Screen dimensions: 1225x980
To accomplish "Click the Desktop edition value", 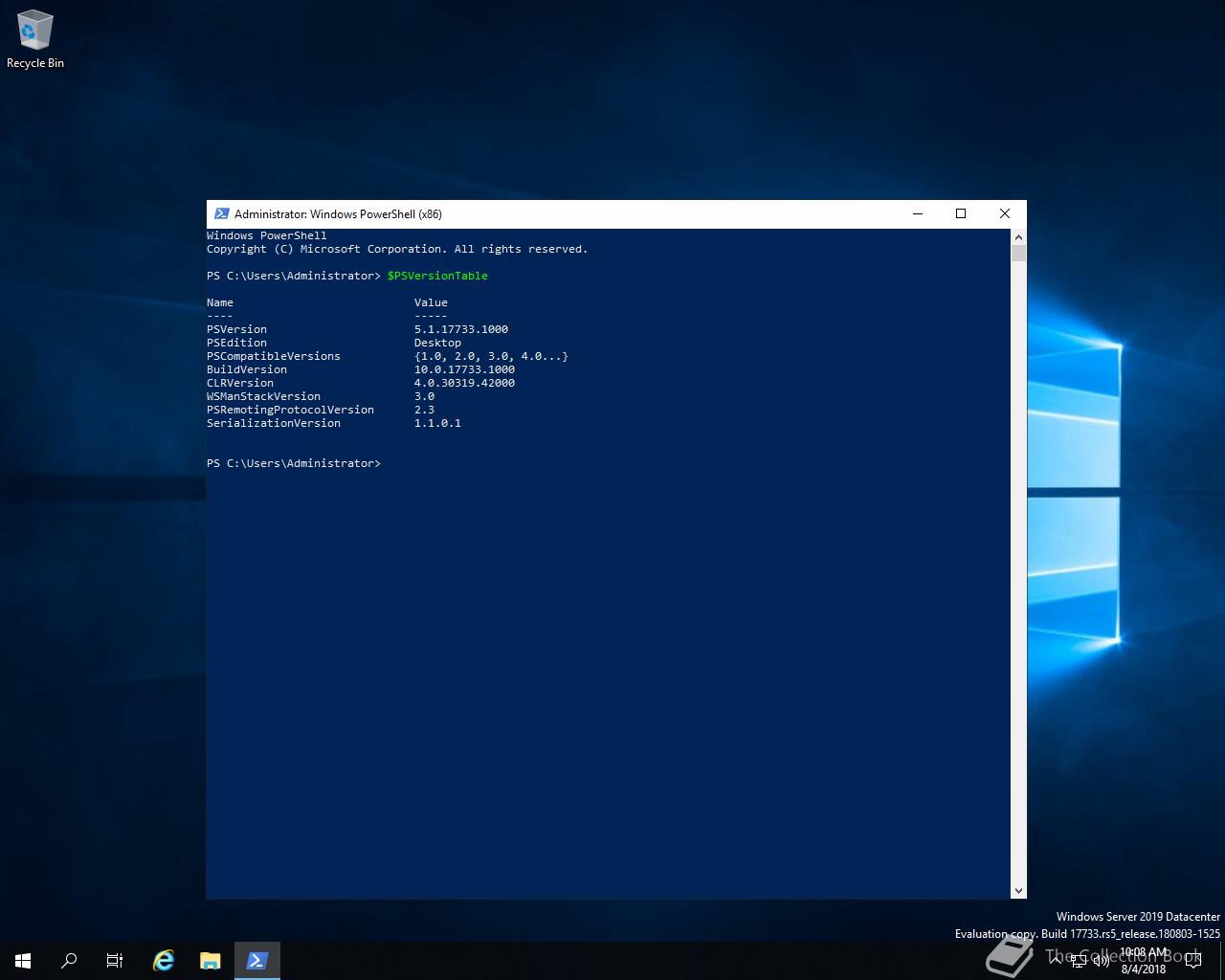I will click(x=437, y=343).
